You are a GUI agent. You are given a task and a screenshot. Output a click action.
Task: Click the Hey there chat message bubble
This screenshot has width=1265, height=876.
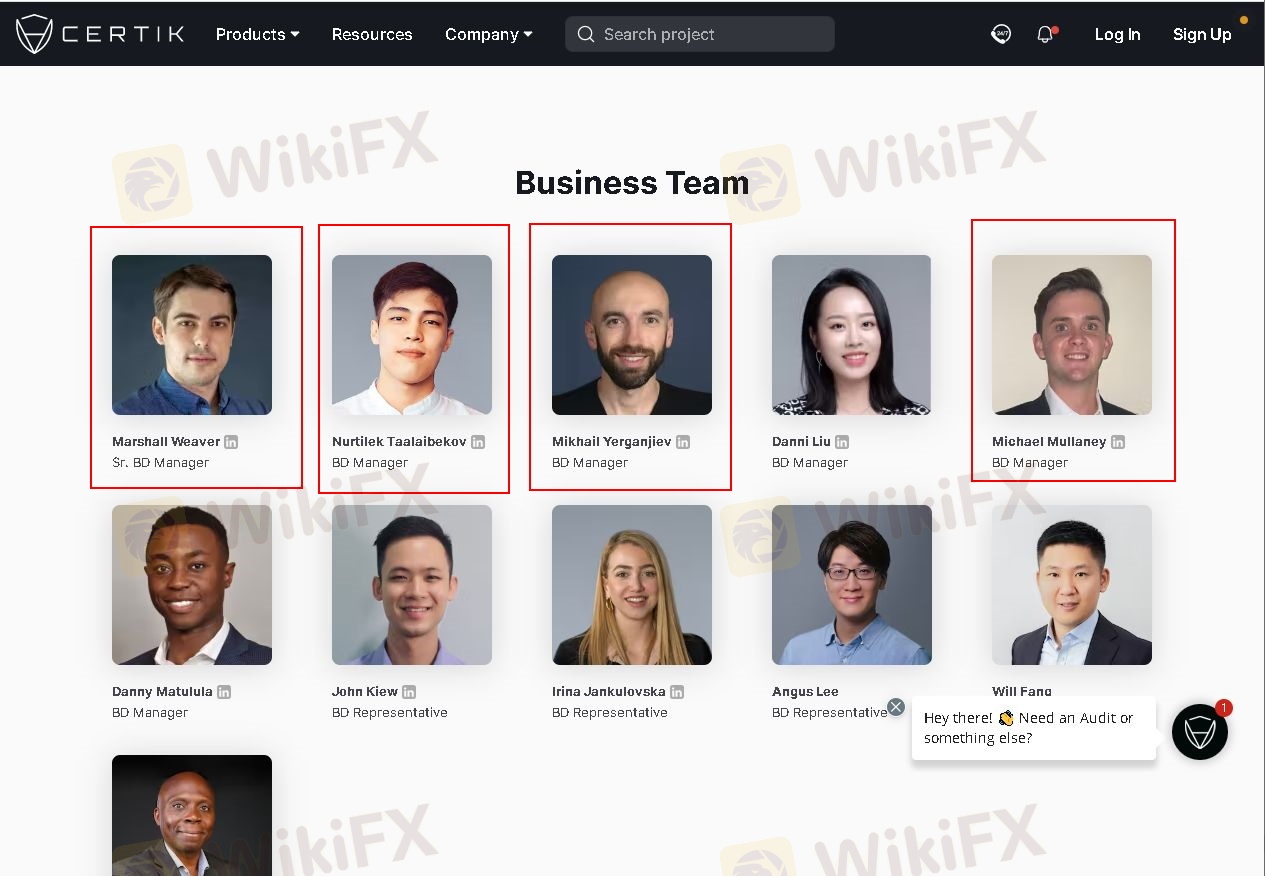tap(1034, 728)
